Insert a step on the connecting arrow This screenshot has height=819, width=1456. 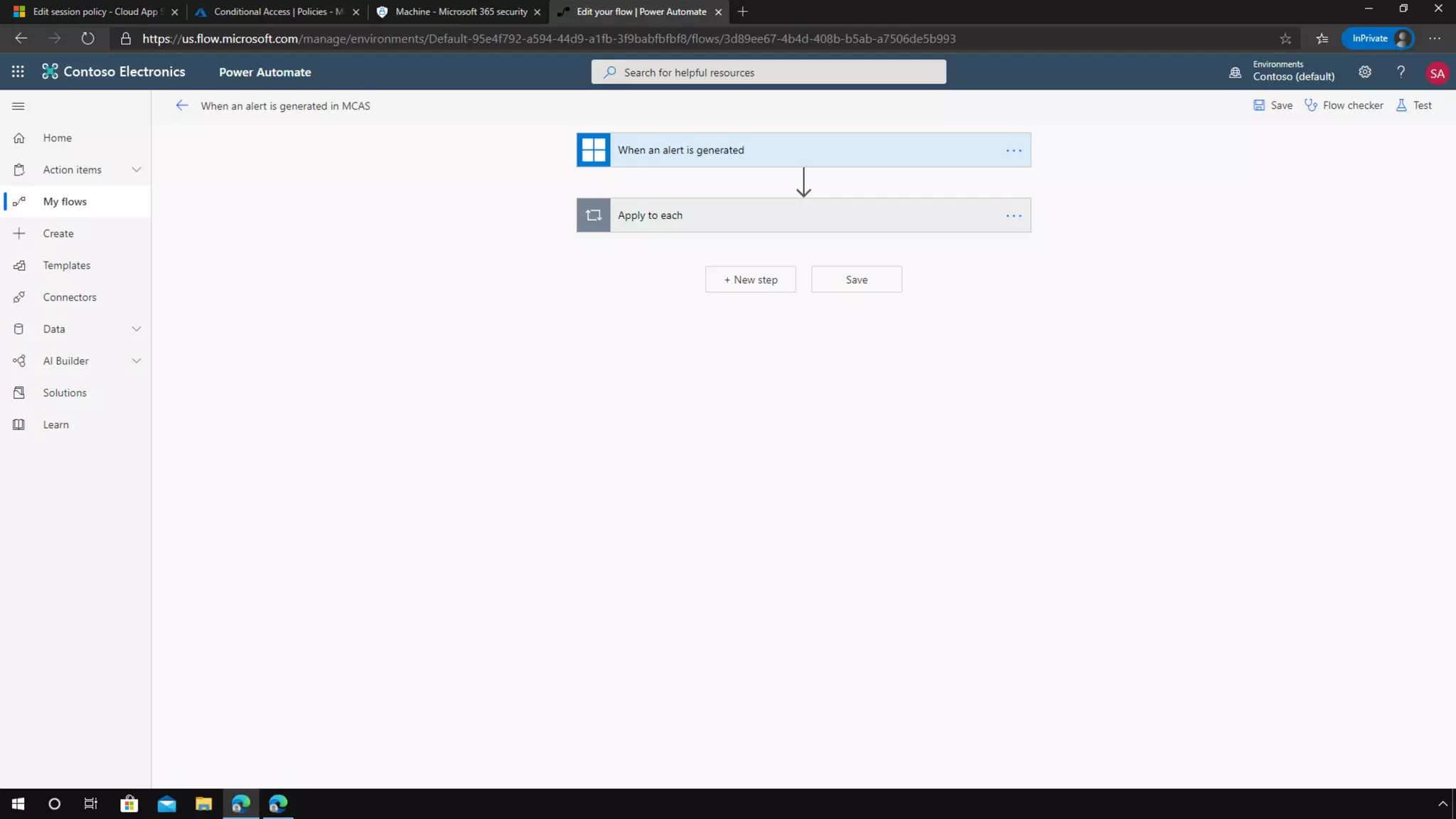coord(803,183)
